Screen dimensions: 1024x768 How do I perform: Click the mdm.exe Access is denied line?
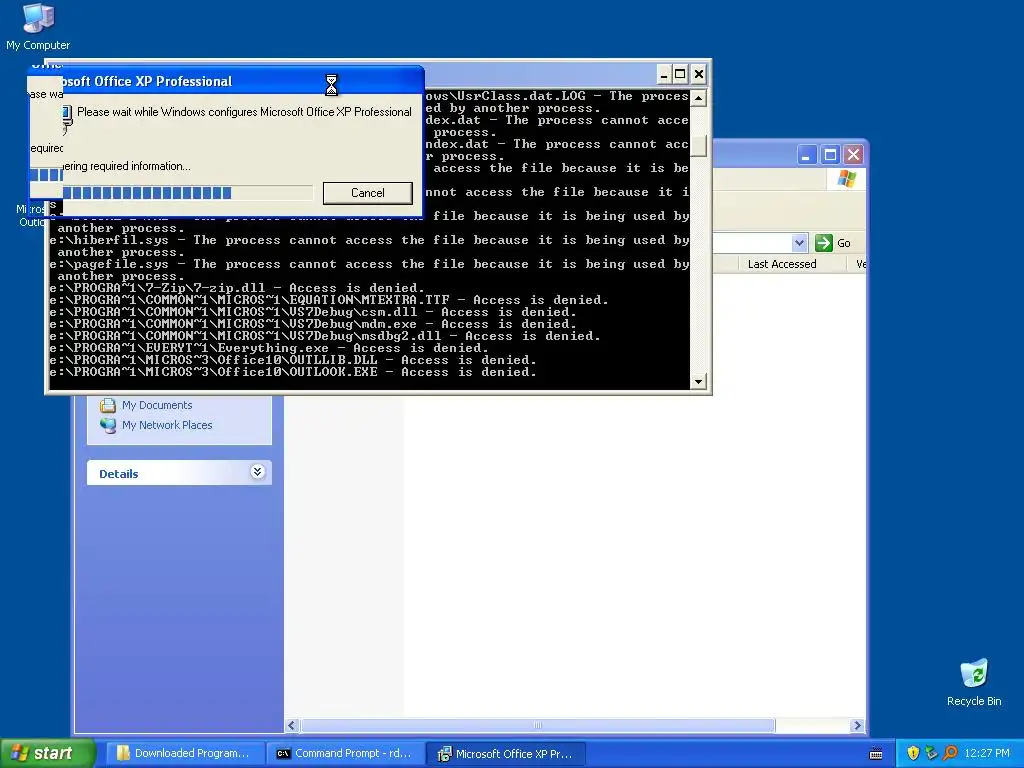313,324
